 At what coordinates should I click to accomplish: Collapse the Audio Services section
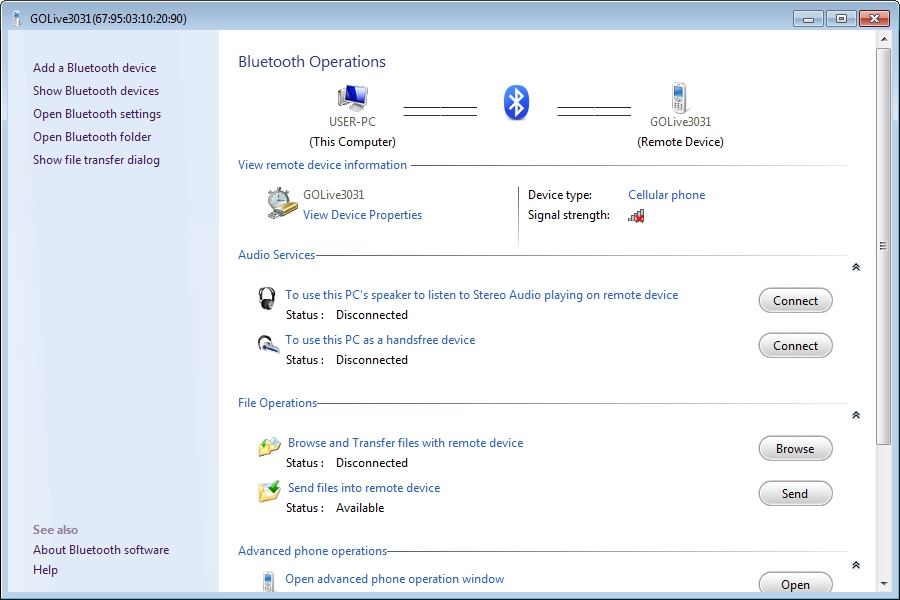pos(856,267)
